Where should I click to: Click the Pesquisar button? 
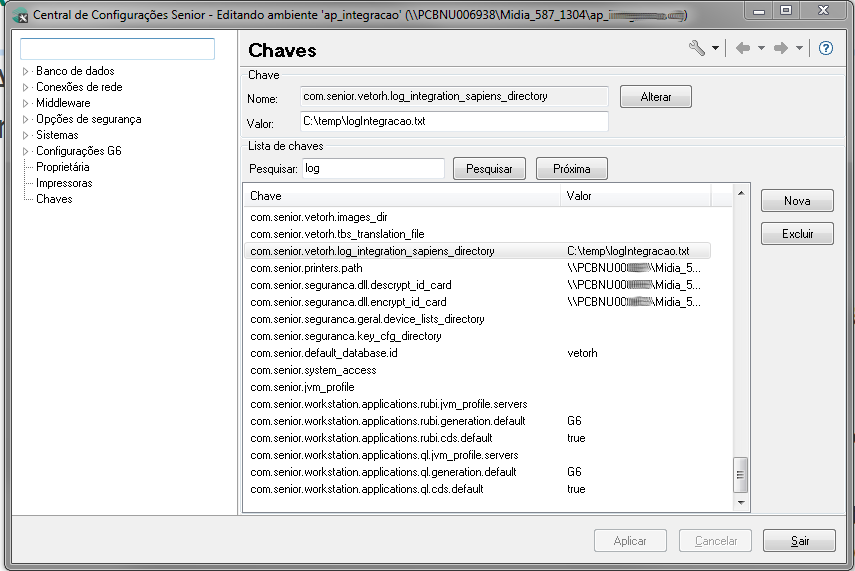(x=489, y=169)
